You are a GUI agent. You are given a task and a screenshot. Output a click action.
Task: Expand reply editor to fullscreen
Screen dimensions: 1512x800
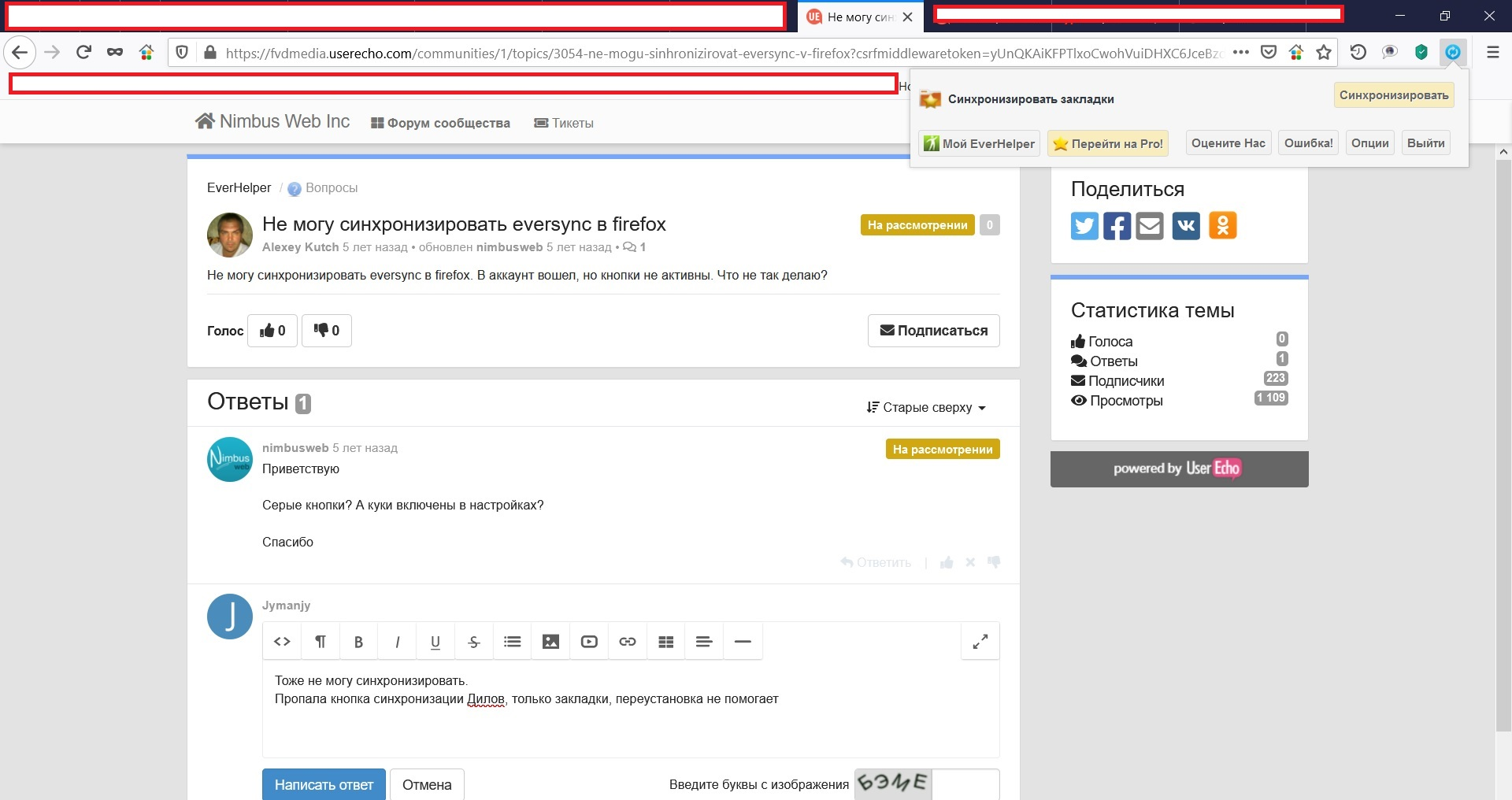click(980, 642)
